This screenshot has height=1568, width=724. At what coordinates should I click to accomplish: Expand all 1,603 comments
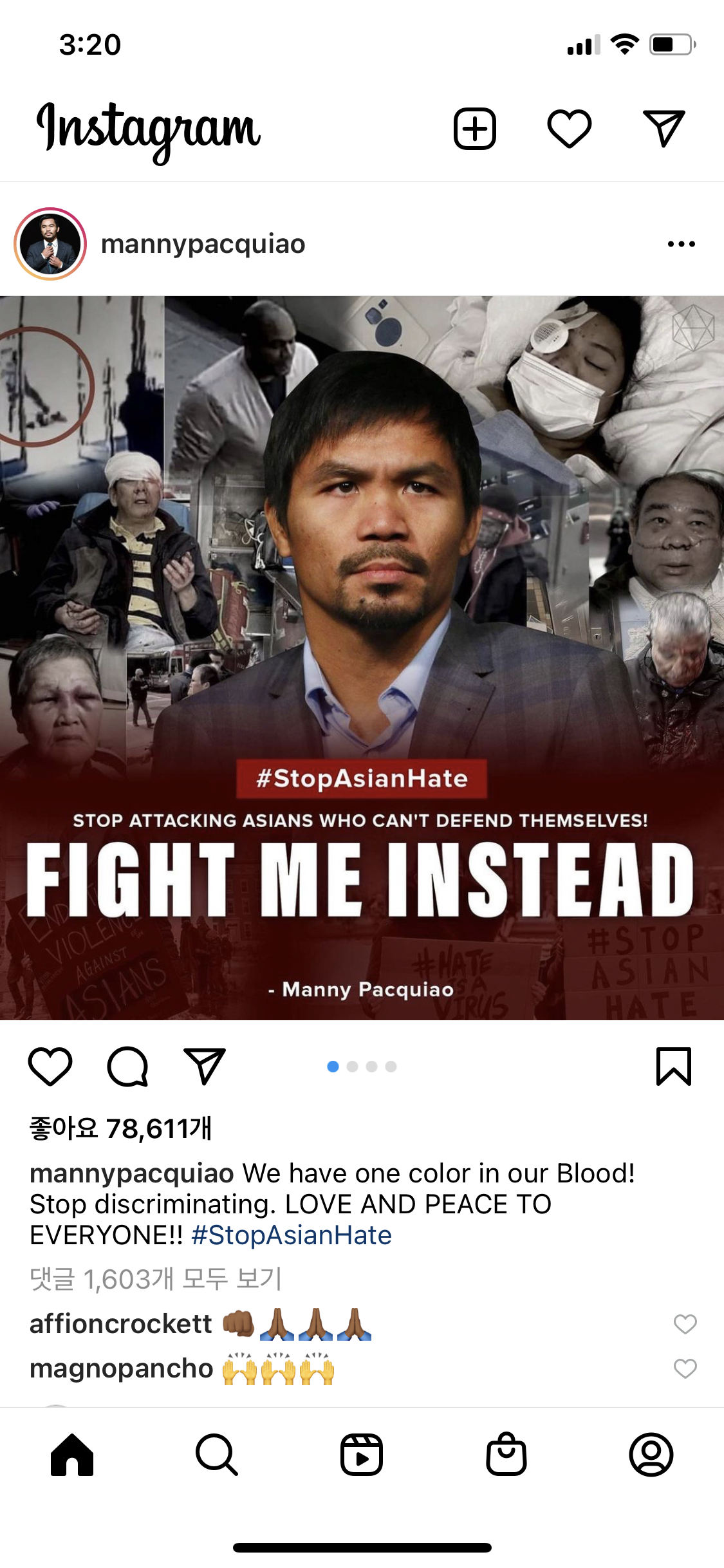[156, 1279]
